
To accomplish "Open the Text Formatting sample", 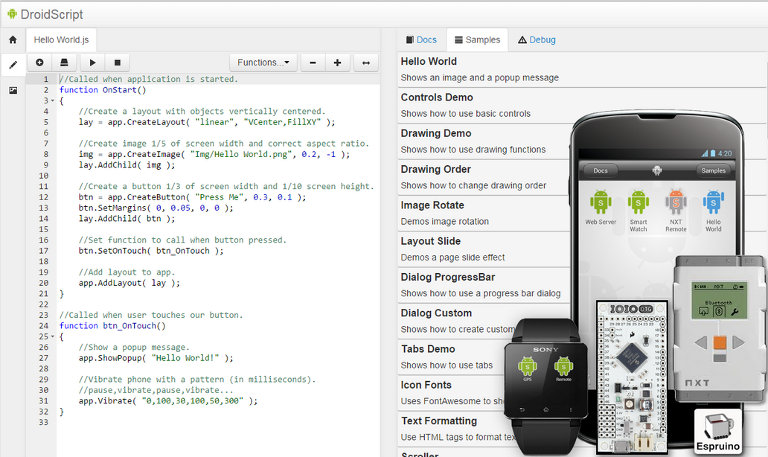I will (x=456, y=429).
